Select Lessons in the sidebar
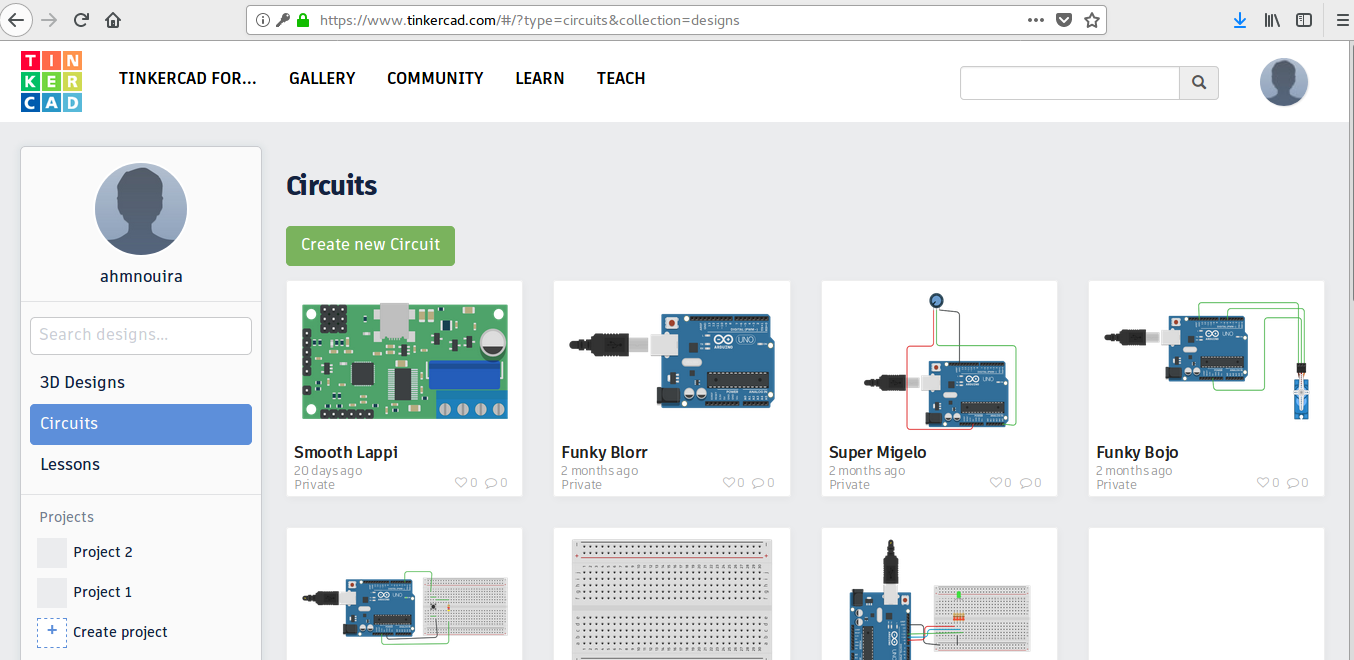 click(x=141, y=465)
